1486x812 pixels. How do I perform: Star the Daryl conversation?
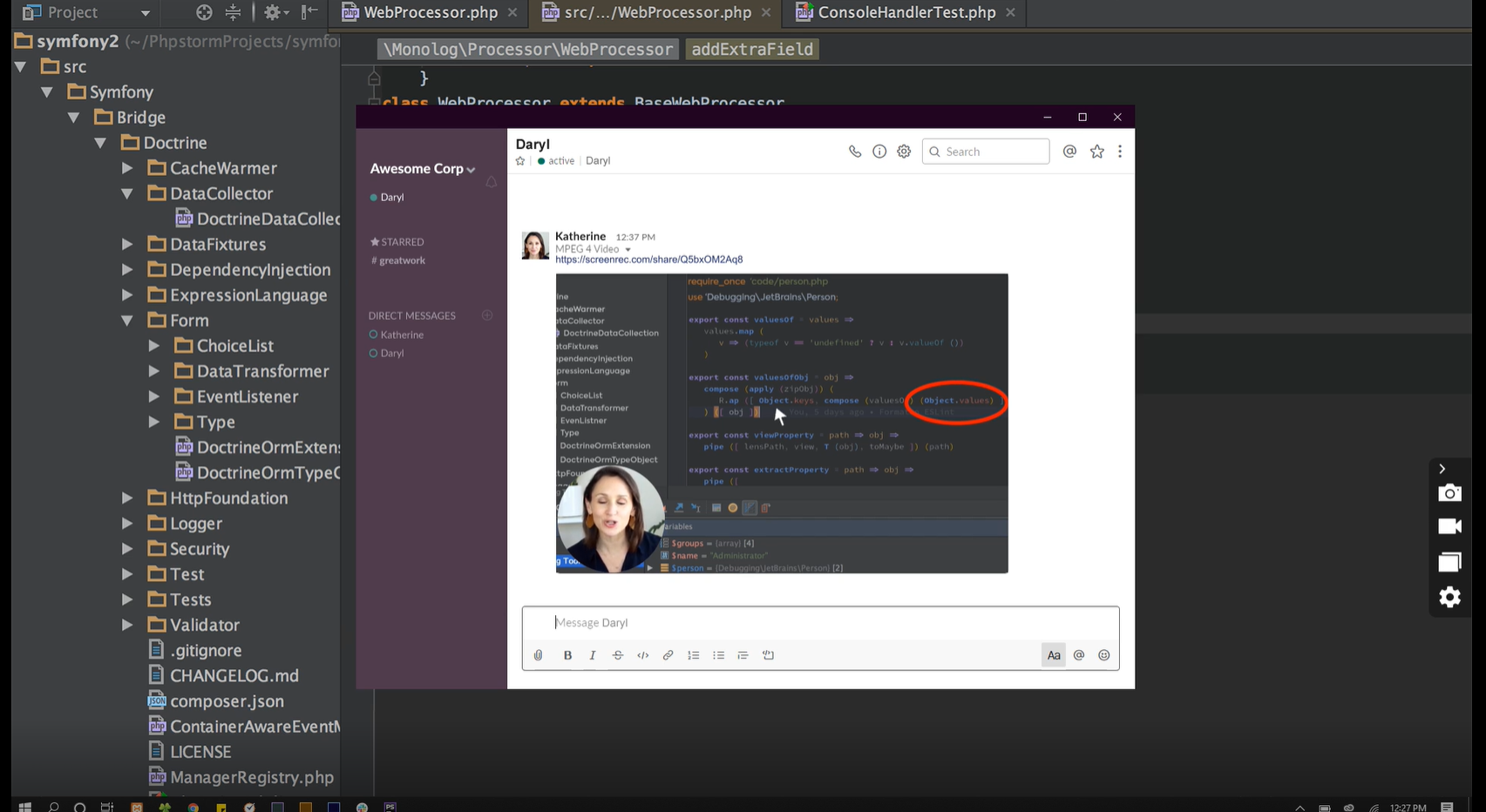tap(520, 161)
